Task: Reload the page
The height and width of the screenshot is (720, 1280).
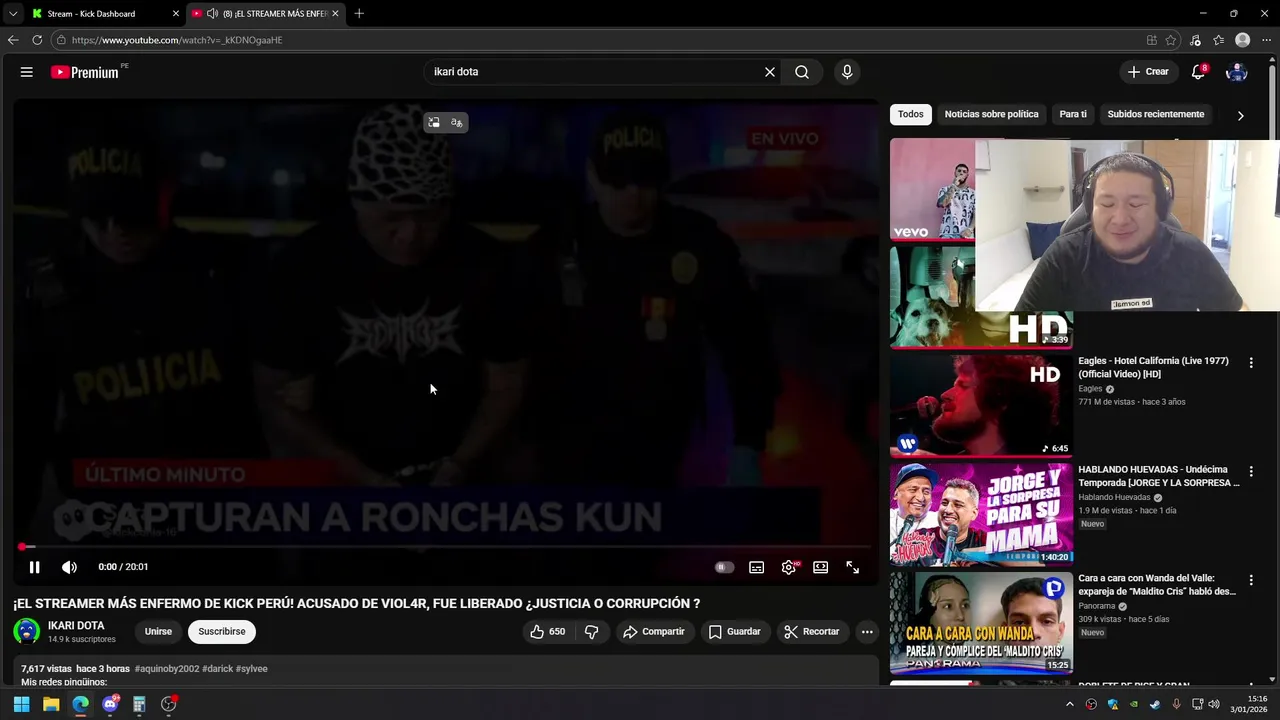Action: (x=37, y=40)
